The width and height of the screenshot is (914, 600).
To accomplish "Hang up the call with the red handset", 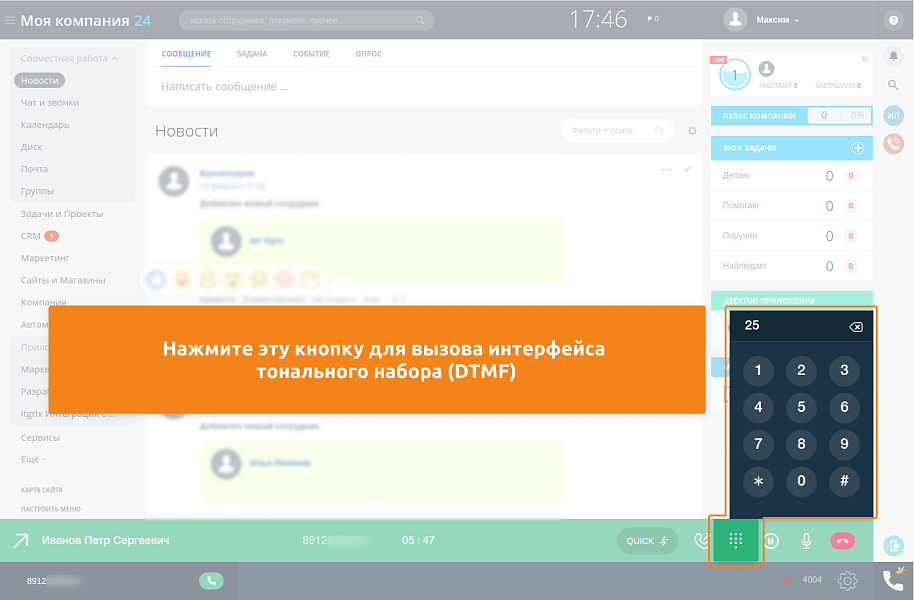I will (x=843, y=540).
